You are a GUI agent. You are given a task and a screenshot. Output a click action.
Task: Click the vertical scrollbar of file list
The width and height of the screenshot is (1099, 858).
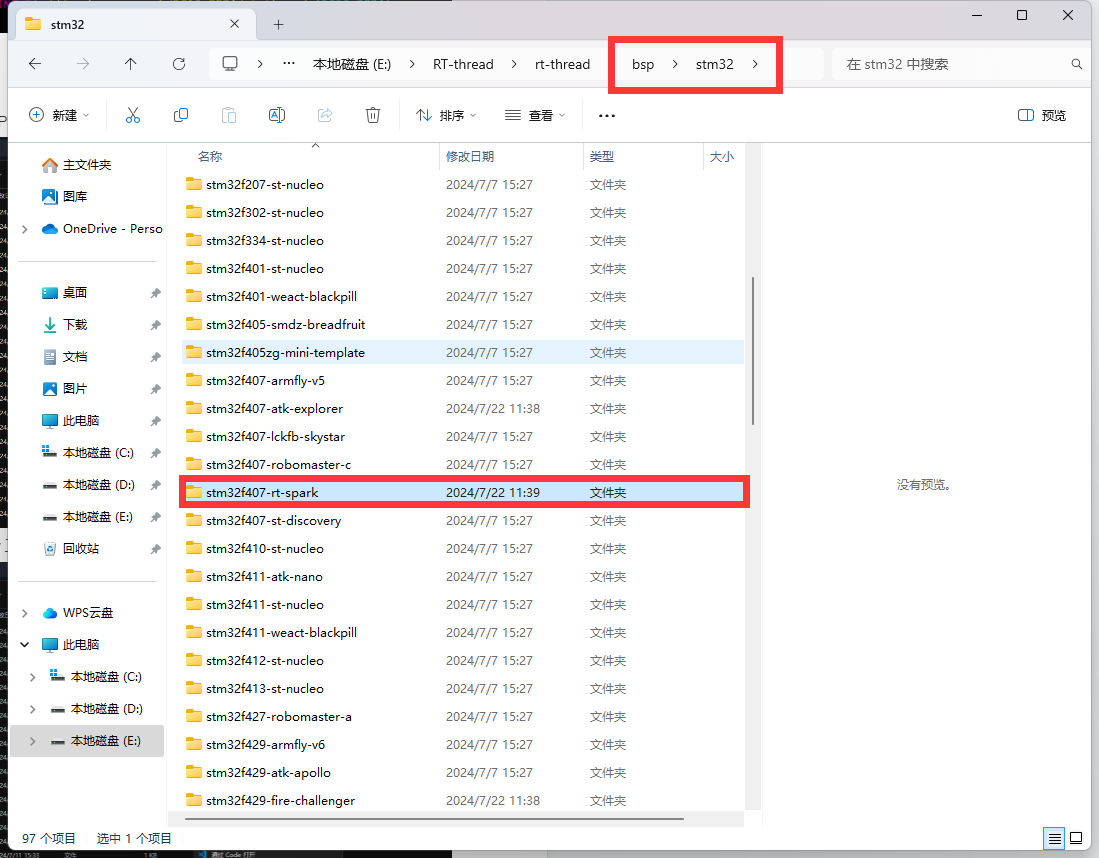(753, 350)
